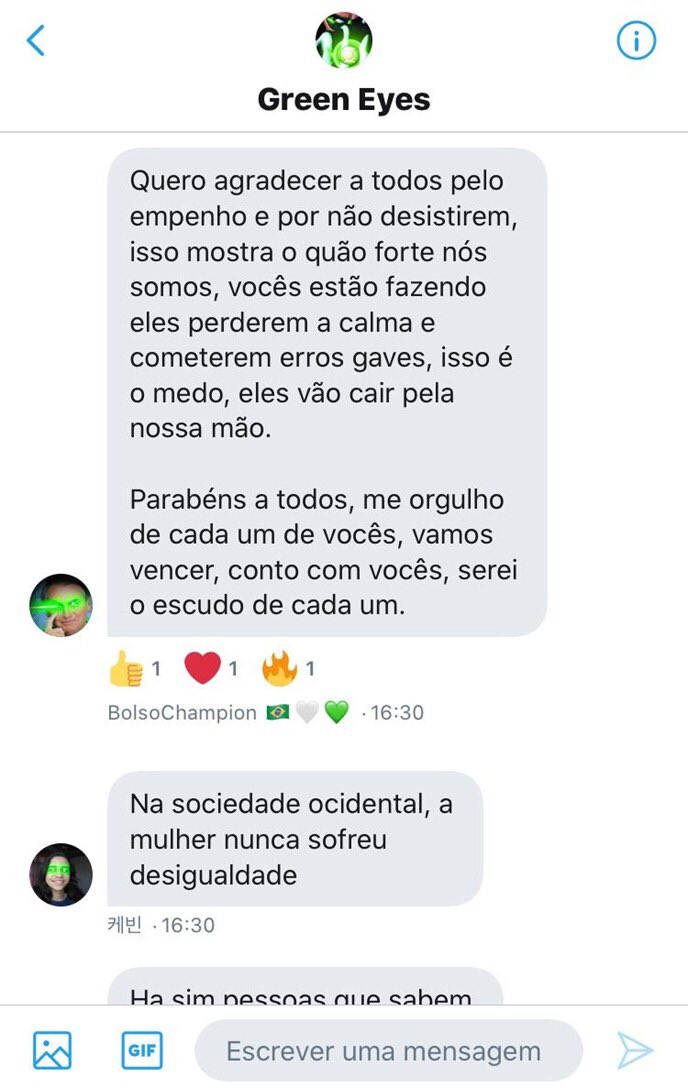Select the BolsoChampion sender name
Viewport: 688px width, 1088px height.
[x=182, y=713]
